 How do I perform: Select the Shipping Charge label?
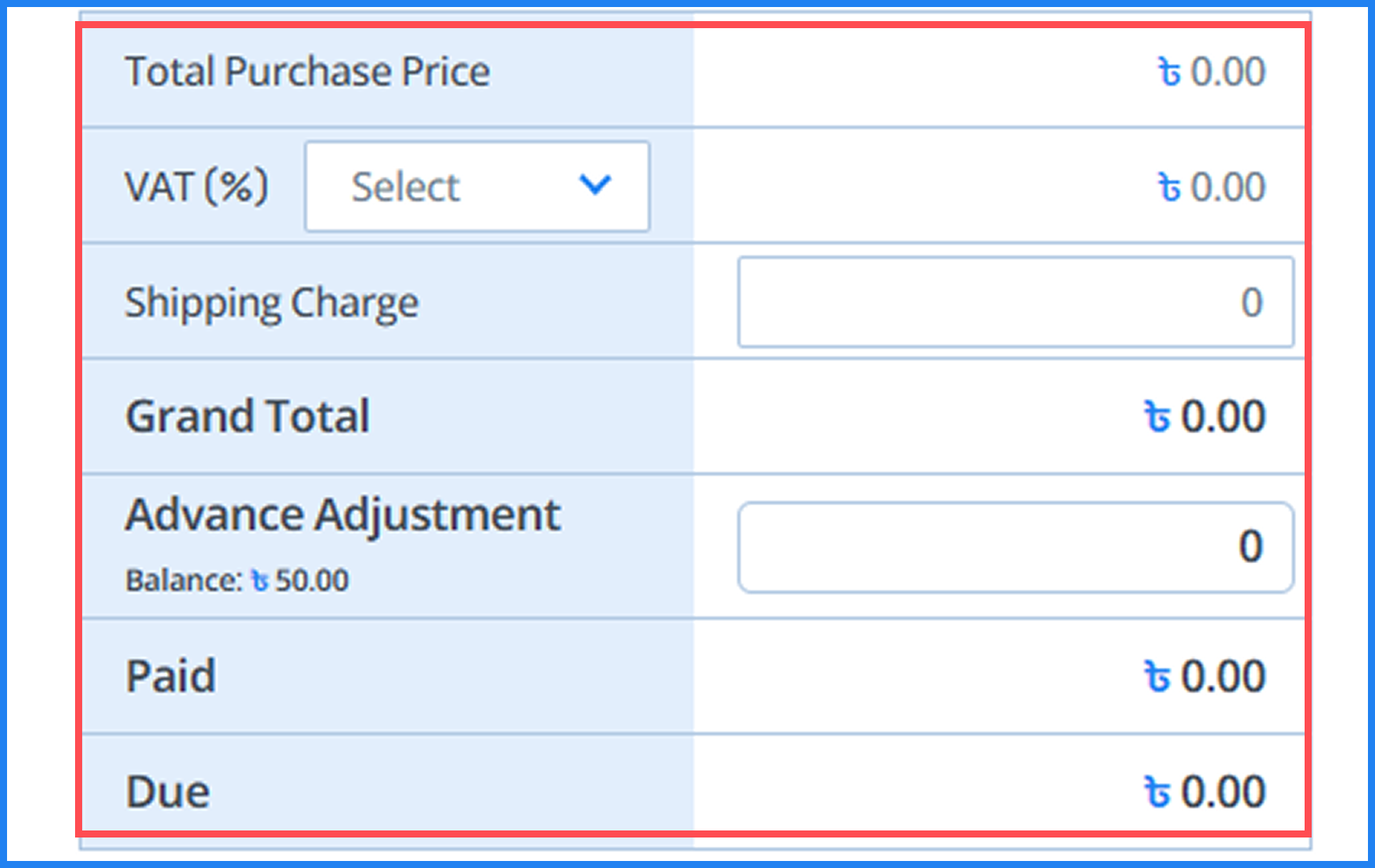click(271, 303)
